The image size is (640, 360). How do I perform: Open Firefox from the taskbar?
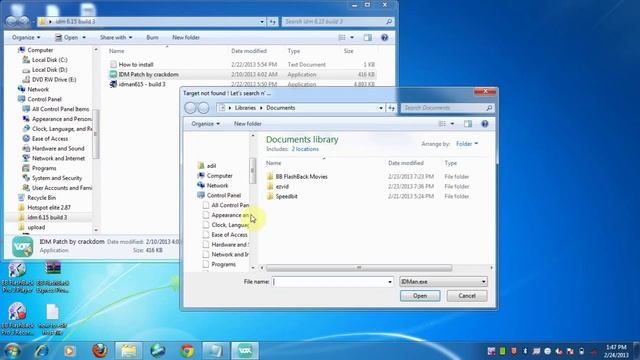coord(99,351)
